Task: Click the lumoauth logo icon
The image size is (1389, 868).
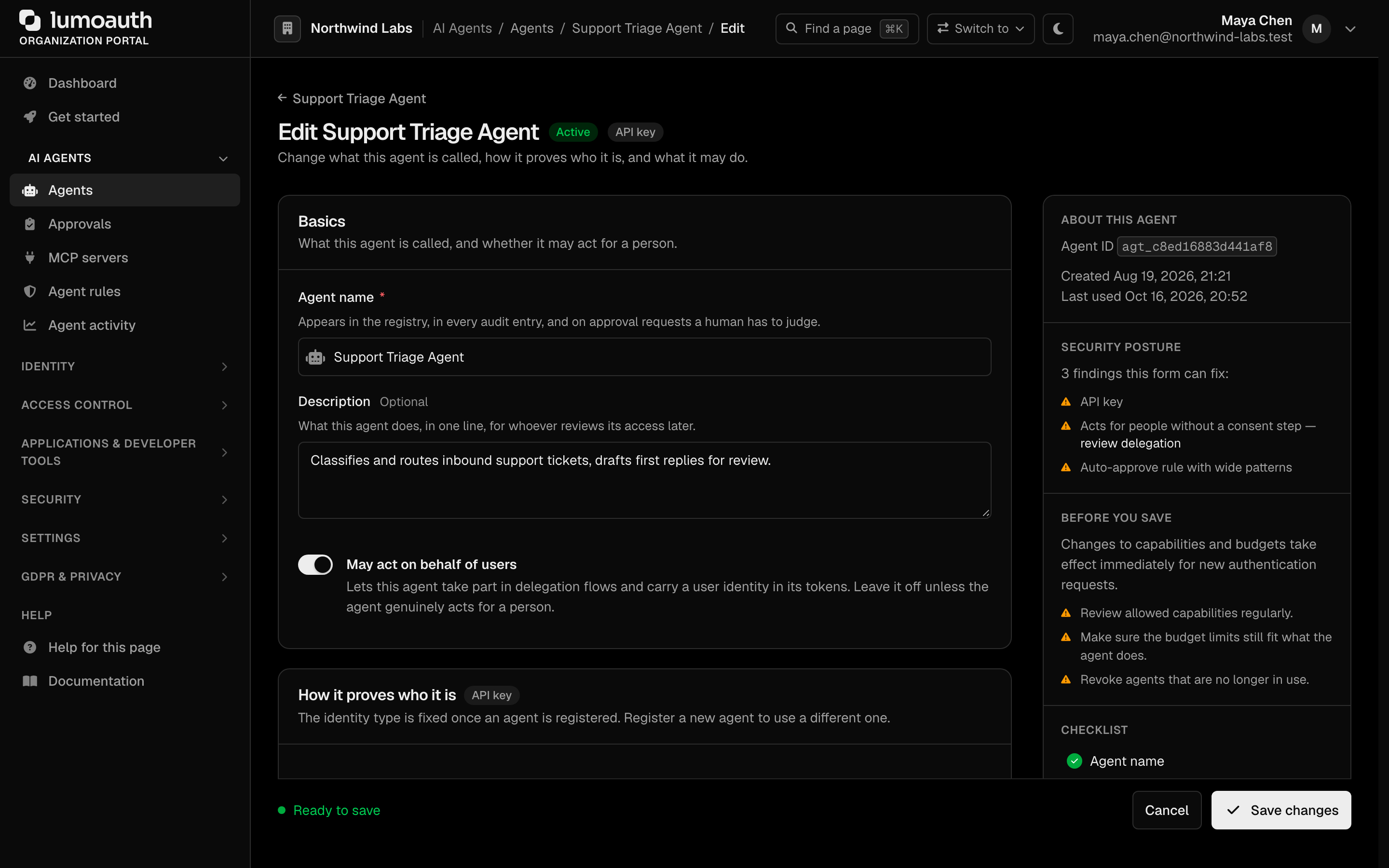Action: pyautogui.click(x=30, y=20)
